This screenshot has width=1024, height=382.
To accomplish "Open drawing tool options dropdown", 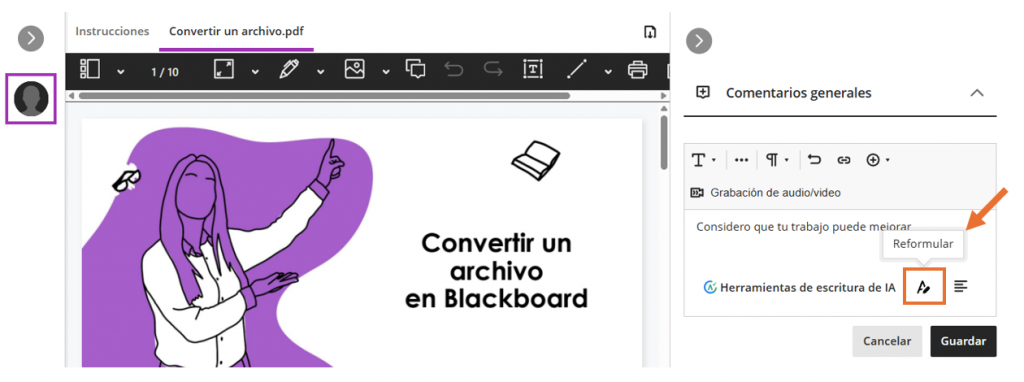I will coord(321,71).
